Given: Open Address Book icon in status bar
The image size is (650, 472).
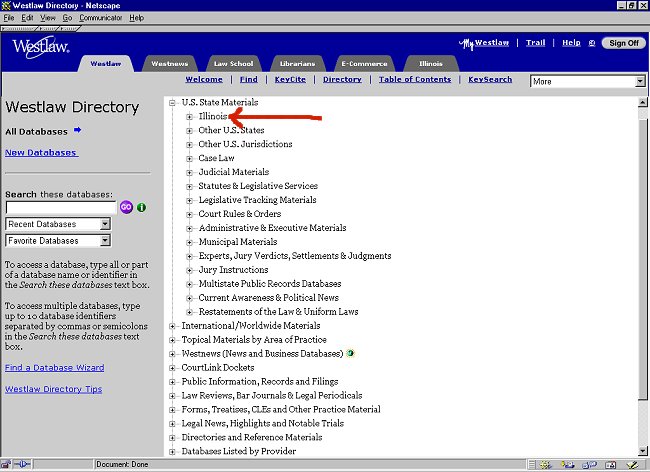Looking at the screenshot, I should click(611, 465).
